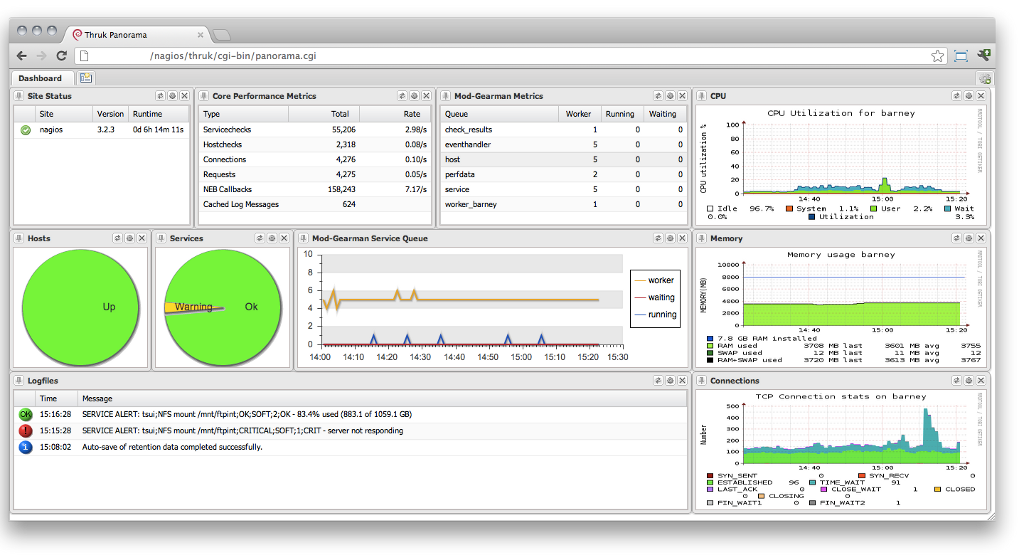The height and width of the screenshot is (560, 1024).
Task: Open a new browser tab
Action: [x=222, y=35]
